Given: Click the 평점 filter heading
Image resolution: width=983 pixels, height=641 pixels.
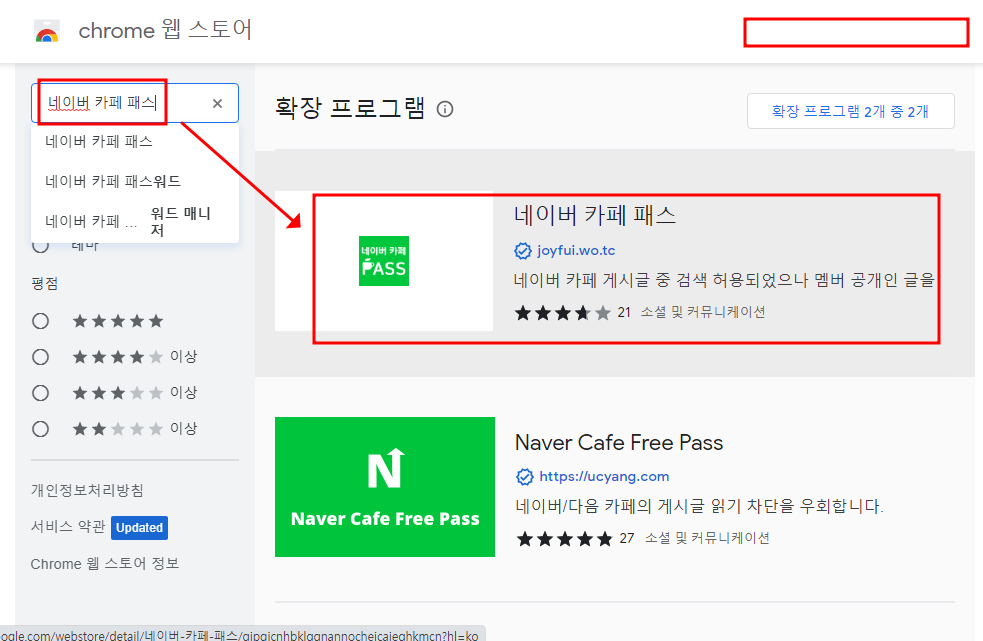Looking at the screenshot, I should (45, 283).
